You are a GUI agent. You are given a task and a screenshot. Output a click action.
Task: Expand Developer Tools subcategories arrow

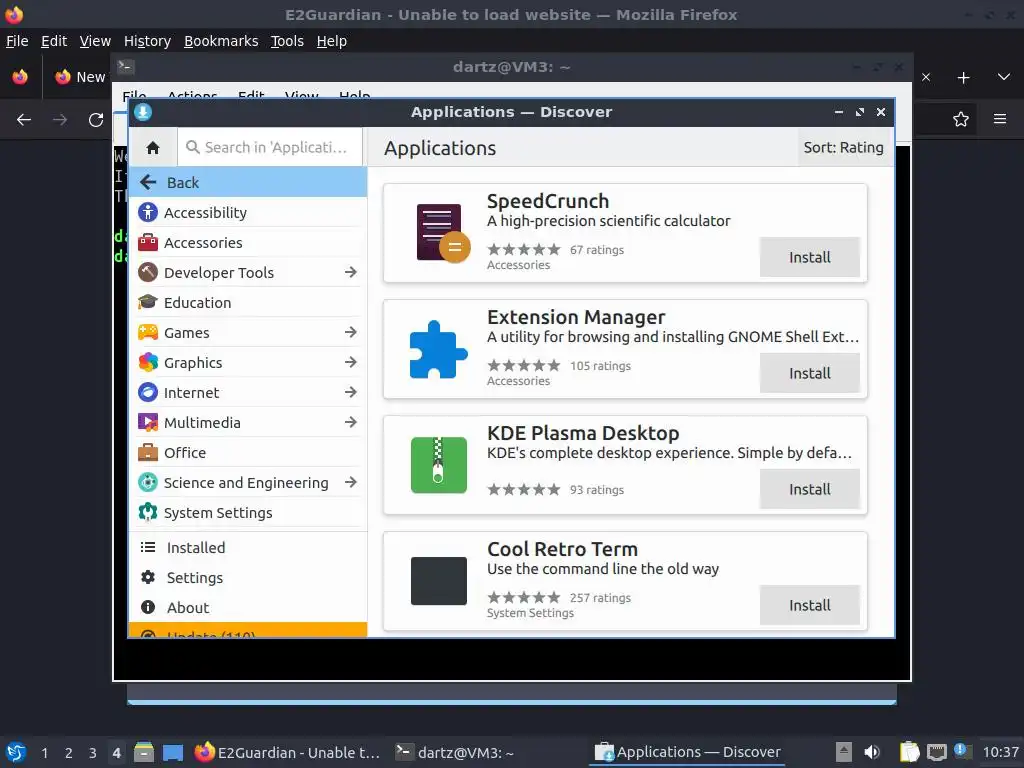(x=351, y=272)
